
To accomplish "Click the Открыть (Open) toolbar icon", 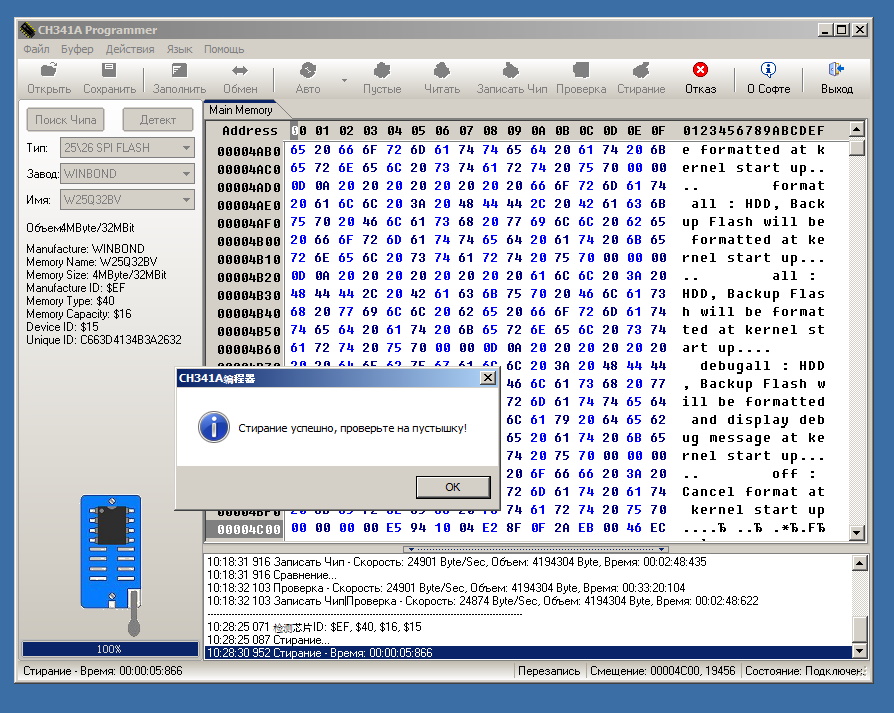I will (x=48, y=71).
